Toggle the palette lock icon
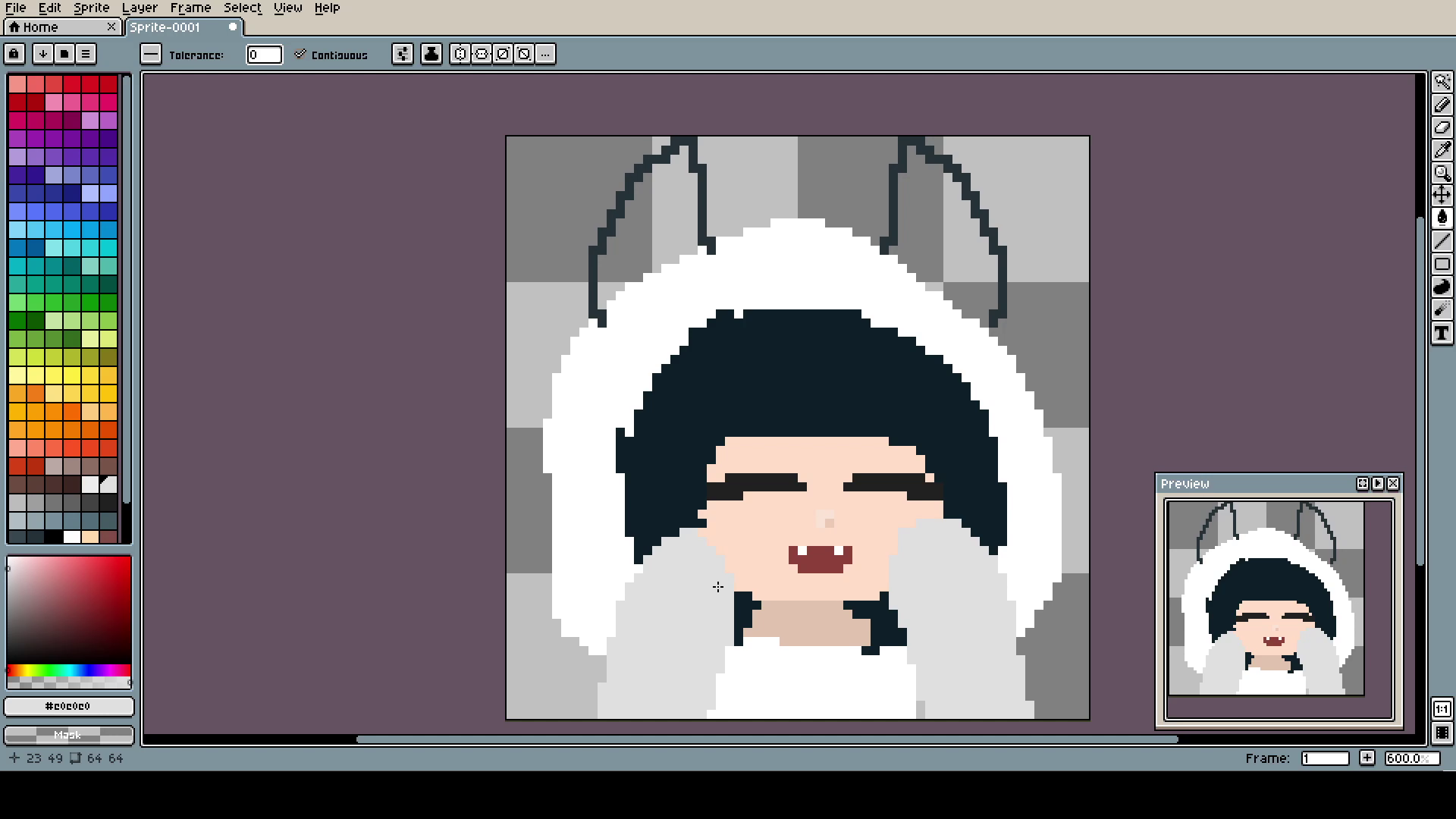Viewport: 1456px width, 819px height. (x=14, y=54)
